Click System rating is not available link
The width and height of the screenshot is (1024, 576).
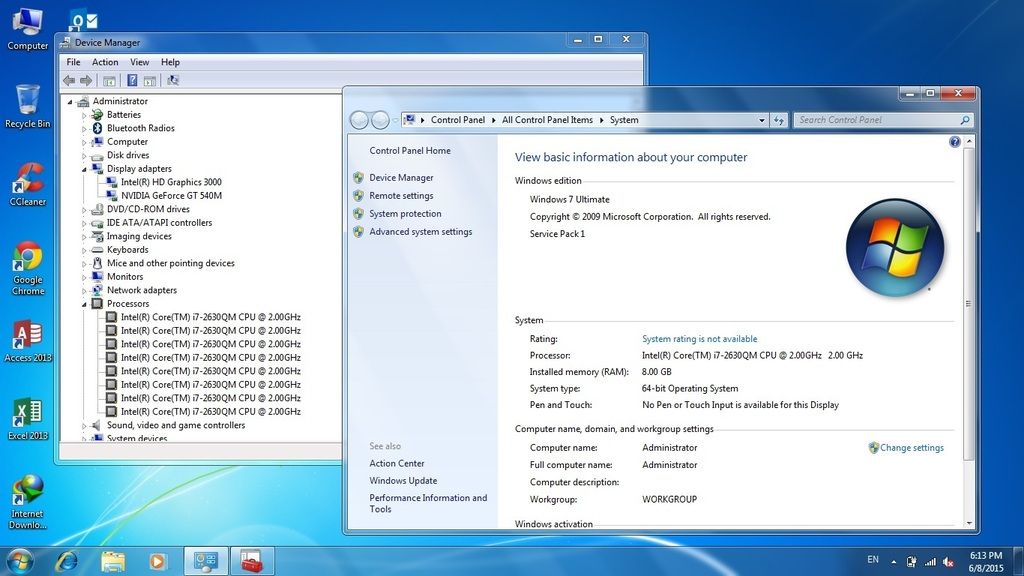coord(699,339)
